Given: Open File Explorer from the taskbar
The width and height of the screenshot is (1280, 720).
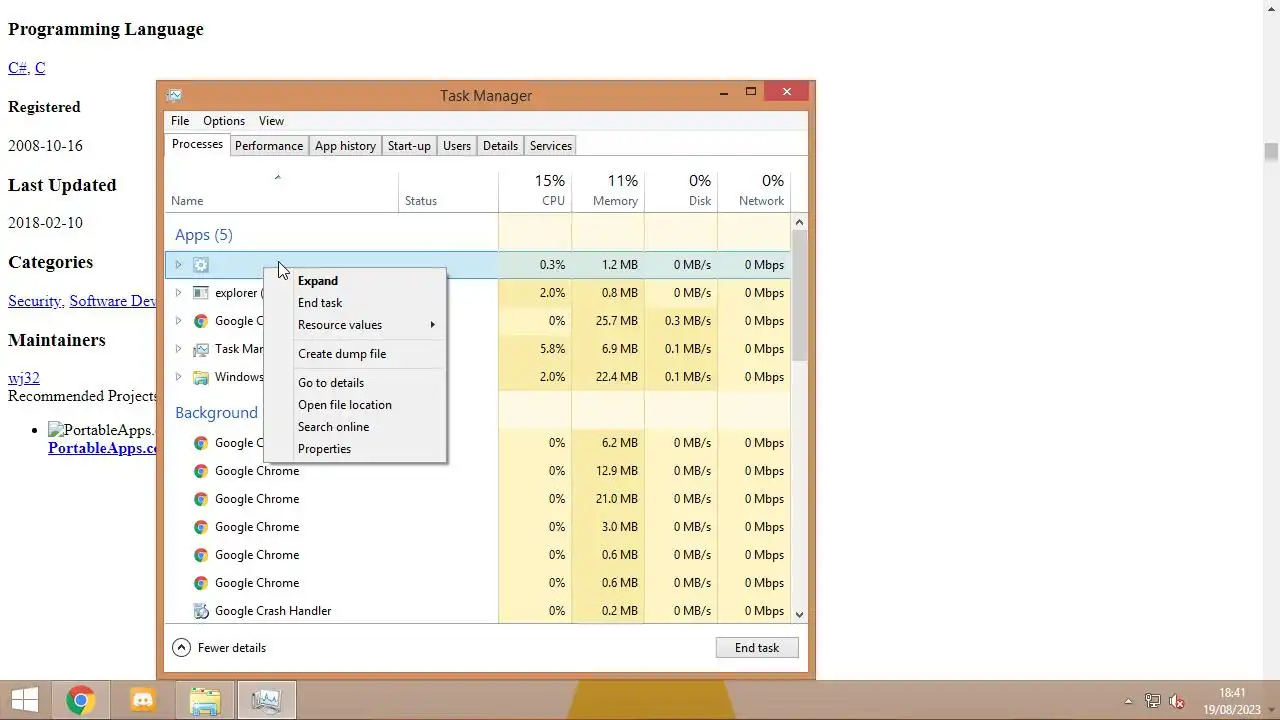Looking at the screenshot, I should click(x=205, y=701).
